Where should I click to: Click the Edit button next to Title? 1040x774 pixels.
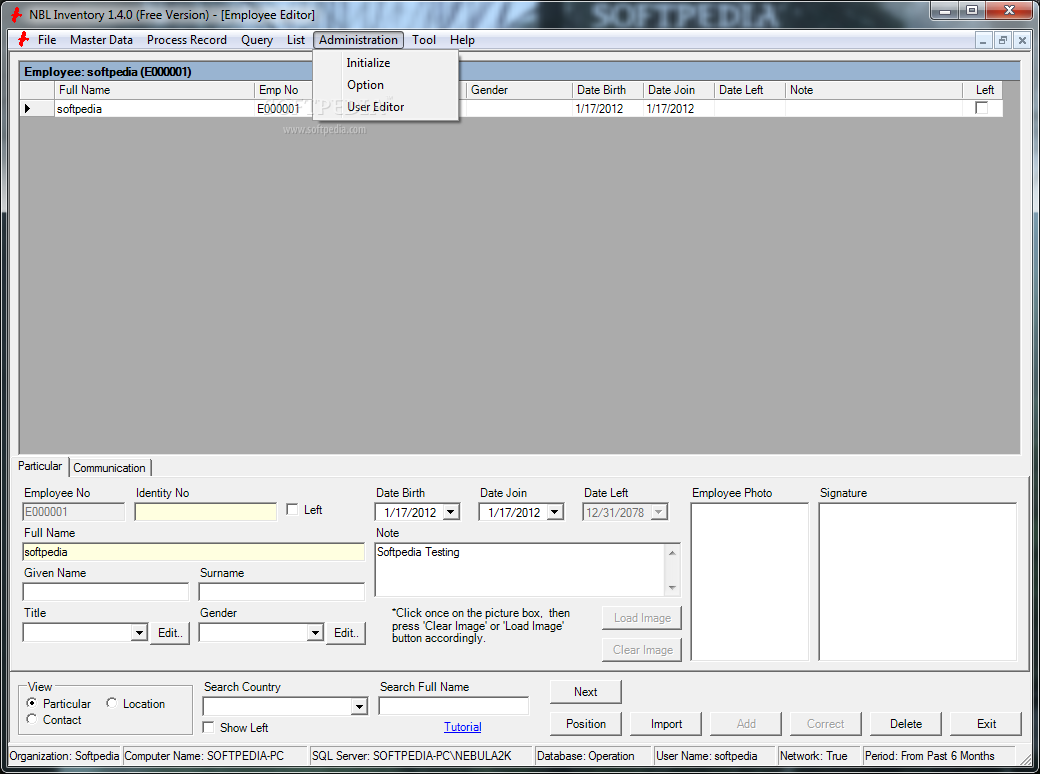170,633
